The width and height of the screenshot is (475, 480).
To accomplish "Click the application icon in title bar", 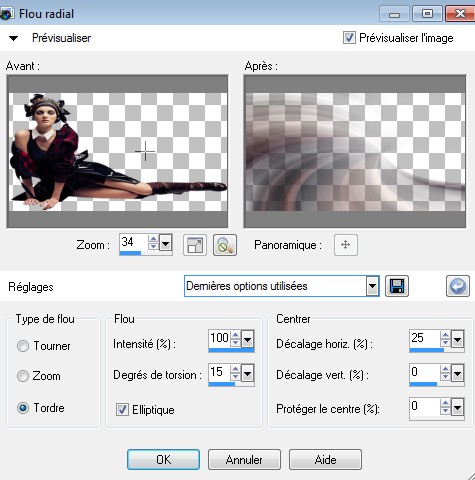I will (x=7, y=13).
